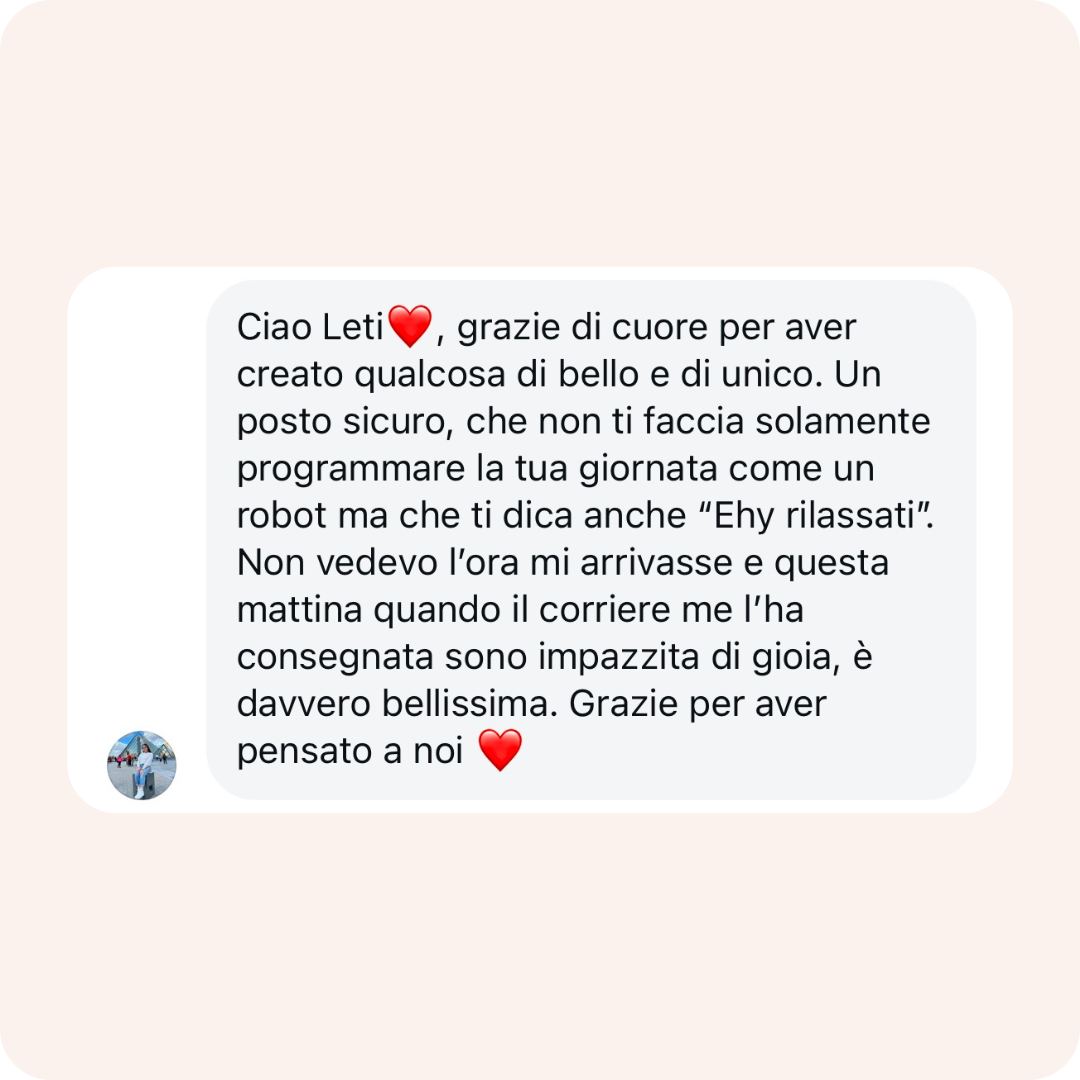This screenshot has height=1080, width=1080.
Task: Click the phrase "Non vedevo l'ora"
Action: click(x=377, y=563)
